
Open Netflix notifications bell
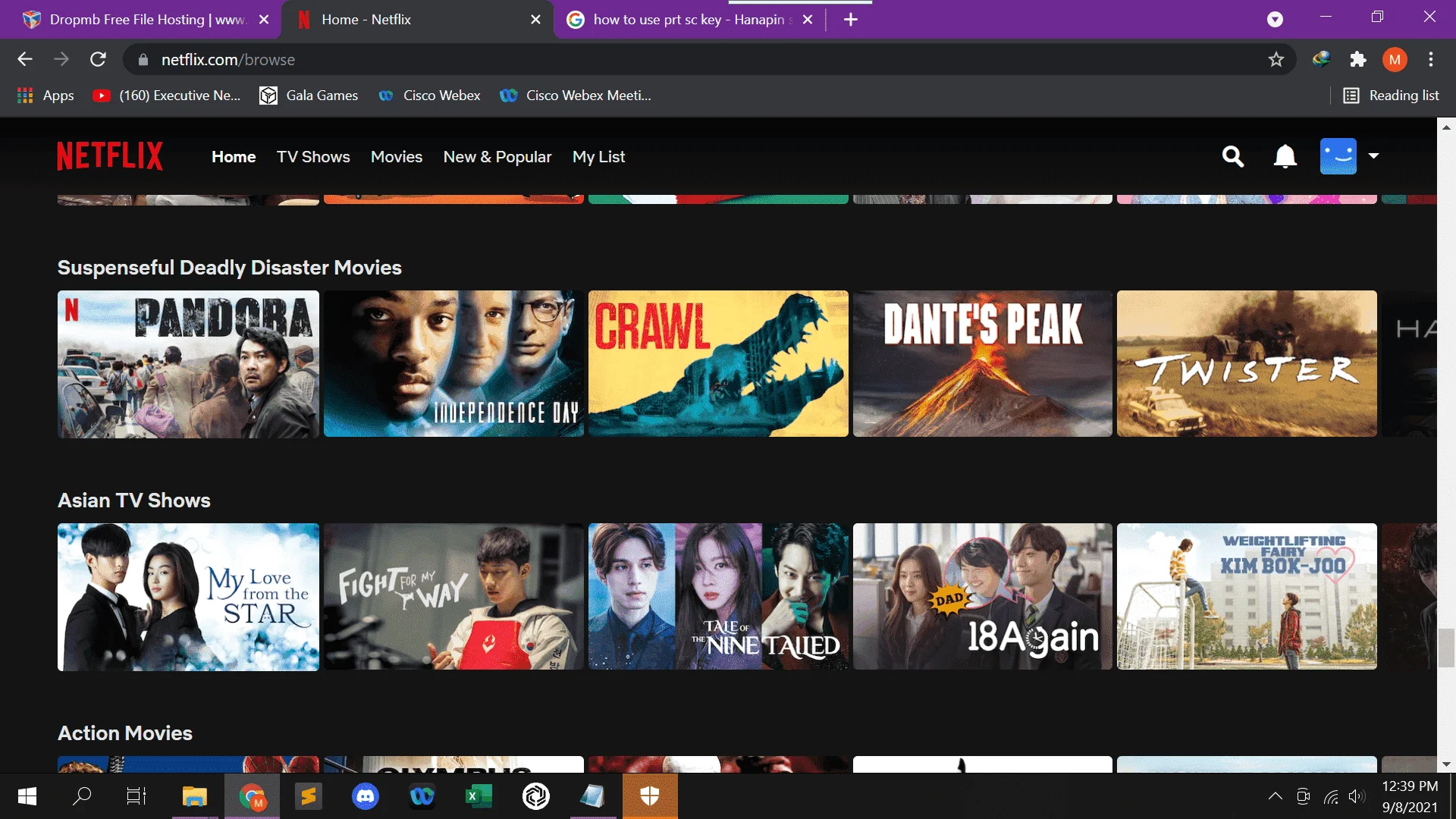pyautogui.click(x=1285, y=157)
